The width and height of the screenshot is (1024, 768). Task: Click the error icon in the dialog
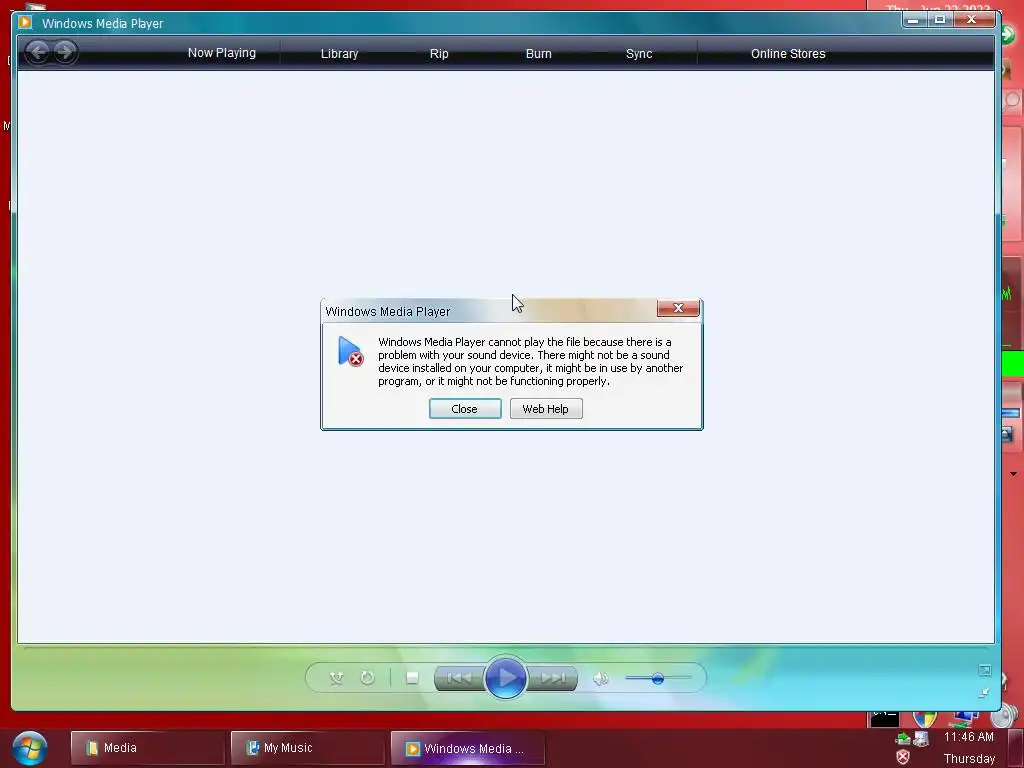coord(350,351)
